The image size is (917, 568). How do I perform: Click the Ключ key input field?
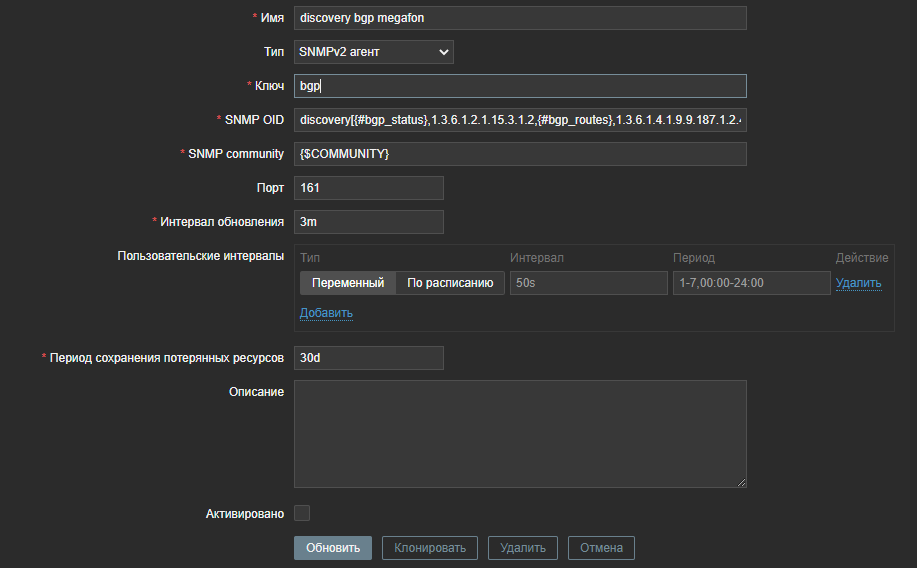pyautogui.click(x=520, y=86)
